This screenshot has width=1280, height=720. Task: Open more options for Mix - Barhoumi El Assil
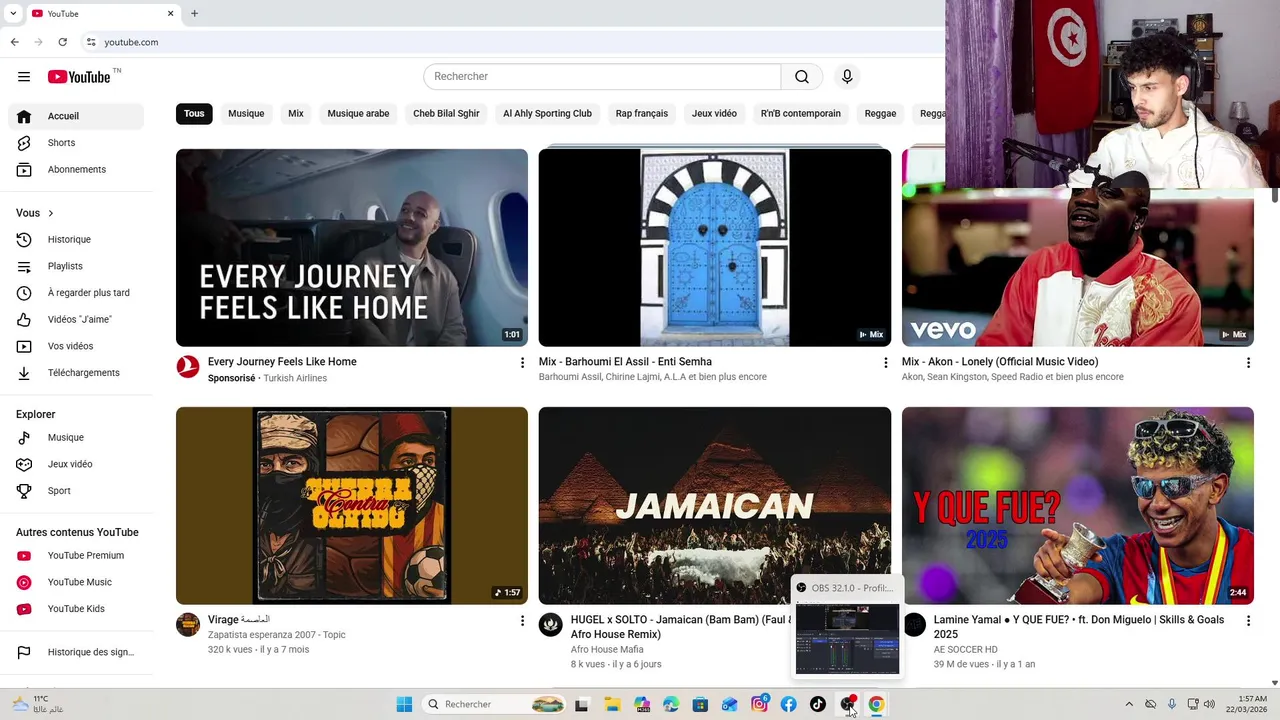[x=885, y=363]
